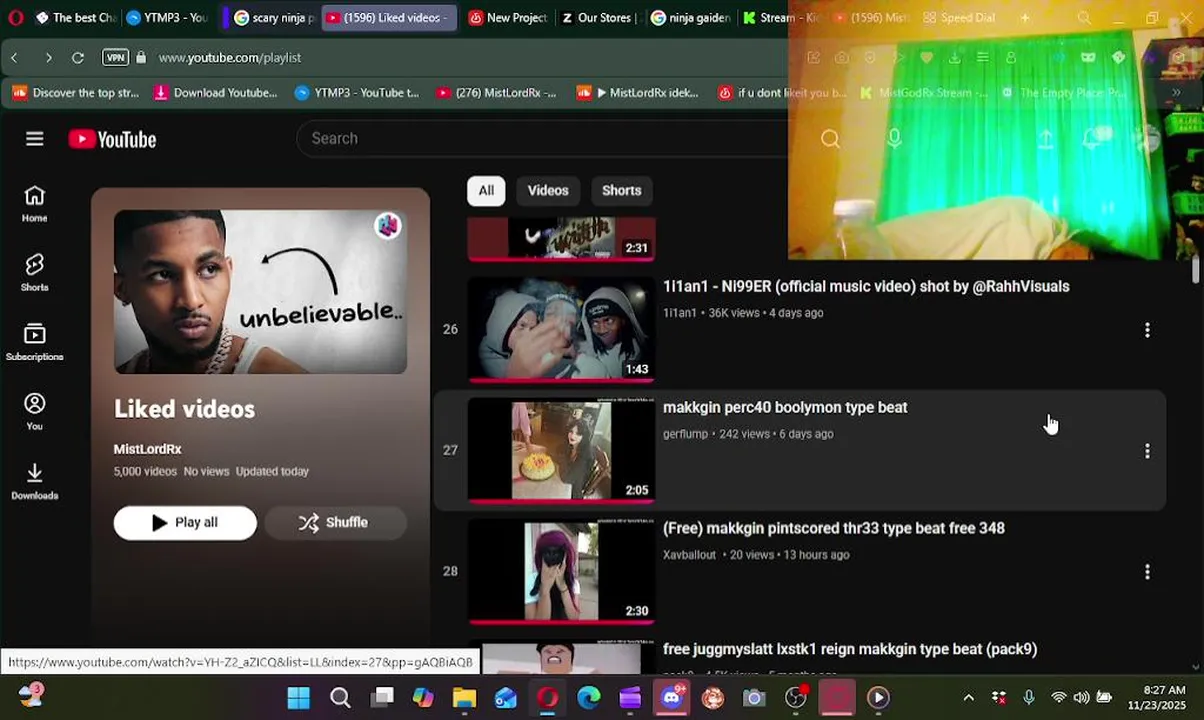Go back with the browser back arrow
1204x720 pixels.
15,58
